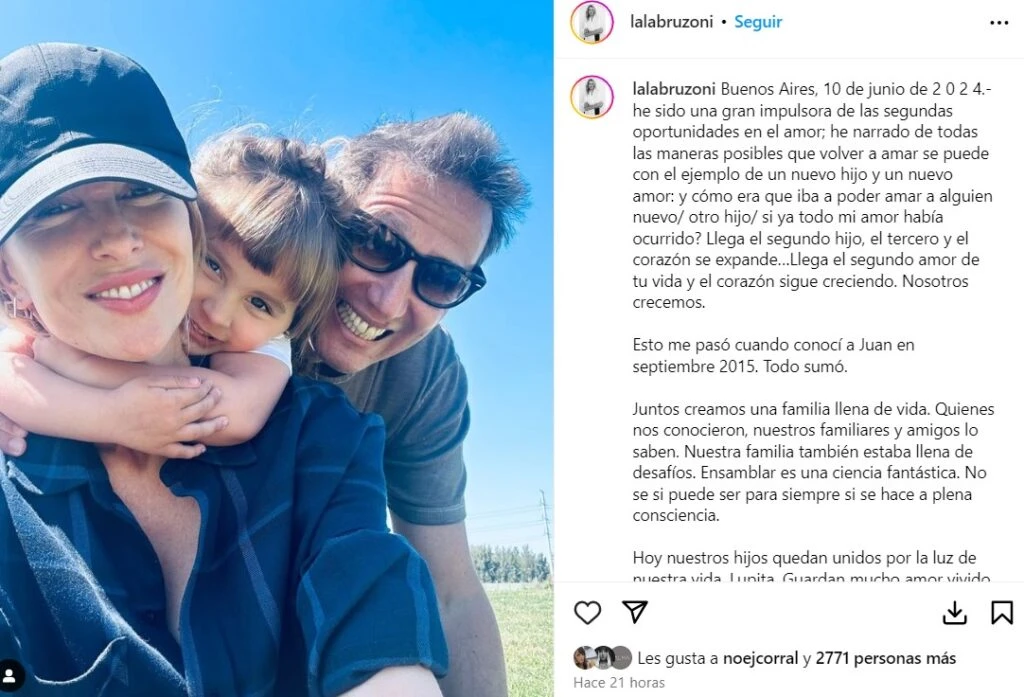1024x697 pixels.
Task: Open the profile avatar beside the caption
Action: coord(592,97)
